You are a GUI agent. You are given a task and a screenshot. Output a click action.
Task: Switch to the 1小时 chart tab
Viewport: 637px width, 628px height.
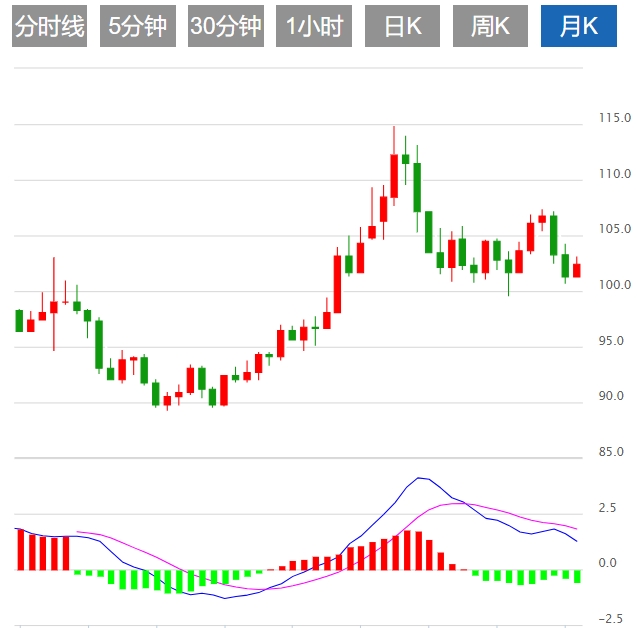click(313, 27)
